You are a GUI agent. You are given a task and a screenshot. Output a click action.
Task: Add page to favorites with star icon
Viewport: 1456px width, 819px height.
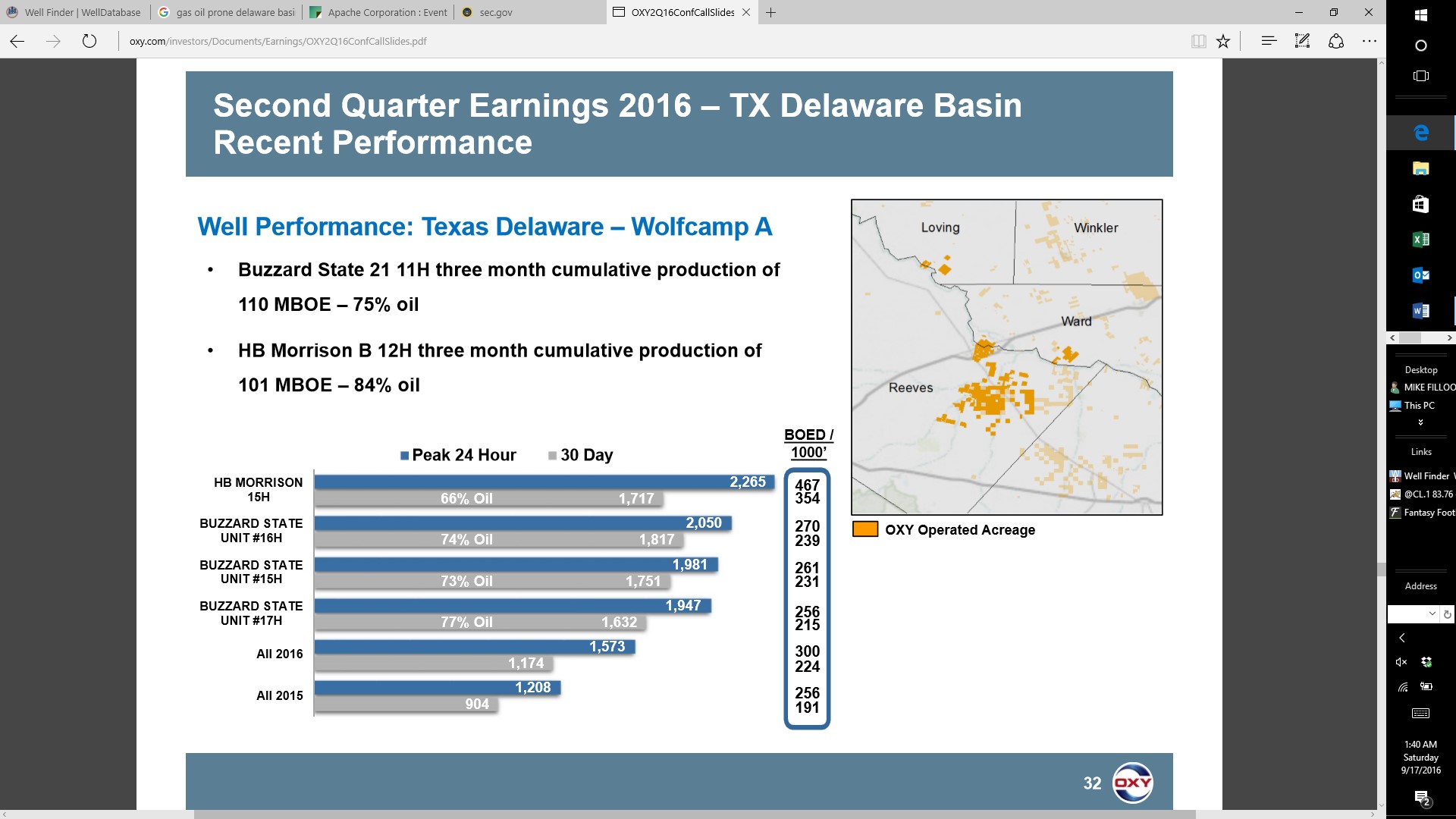(x=1223, y=41)
